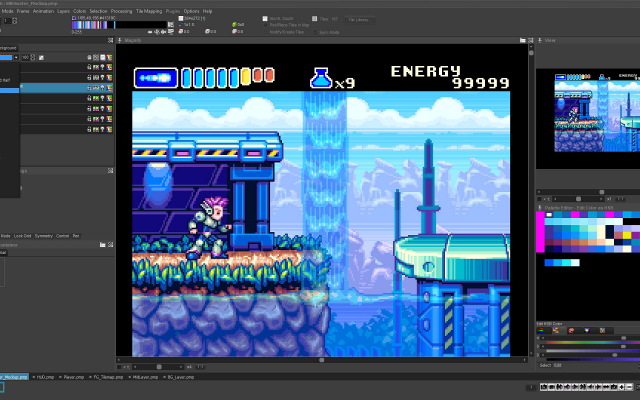Open the Tile Mapping menu
Screen dimensions: 640x400
149,11
